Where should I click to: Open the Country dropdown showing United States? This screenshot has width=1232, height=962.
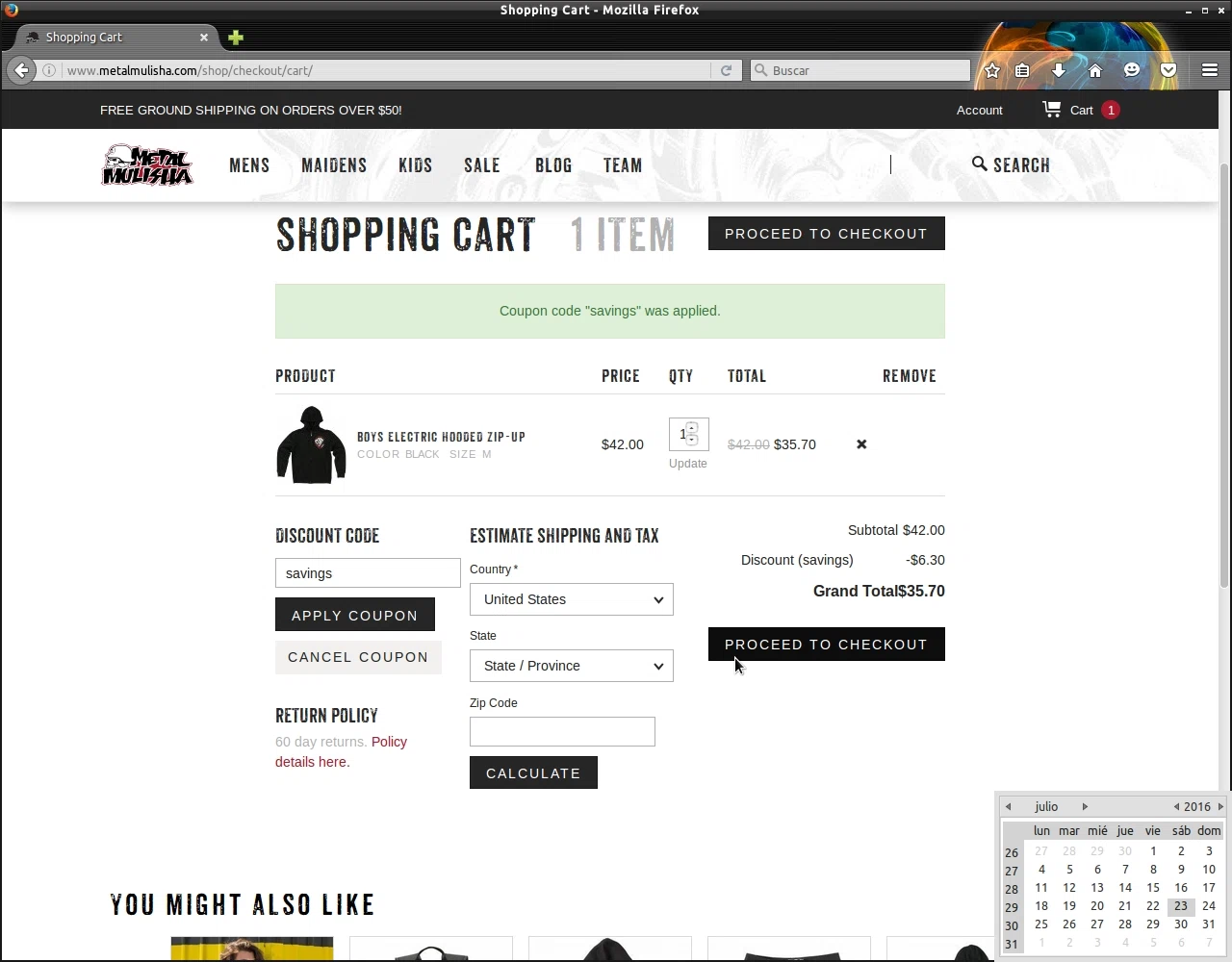(572, 599)
